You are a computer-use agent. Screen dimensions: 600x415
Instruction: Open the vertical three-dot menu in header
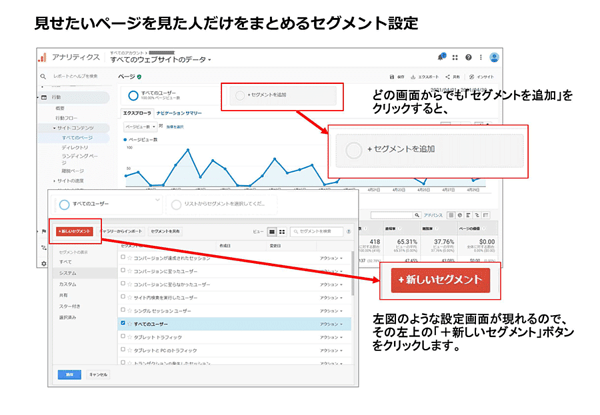[481, 57]
